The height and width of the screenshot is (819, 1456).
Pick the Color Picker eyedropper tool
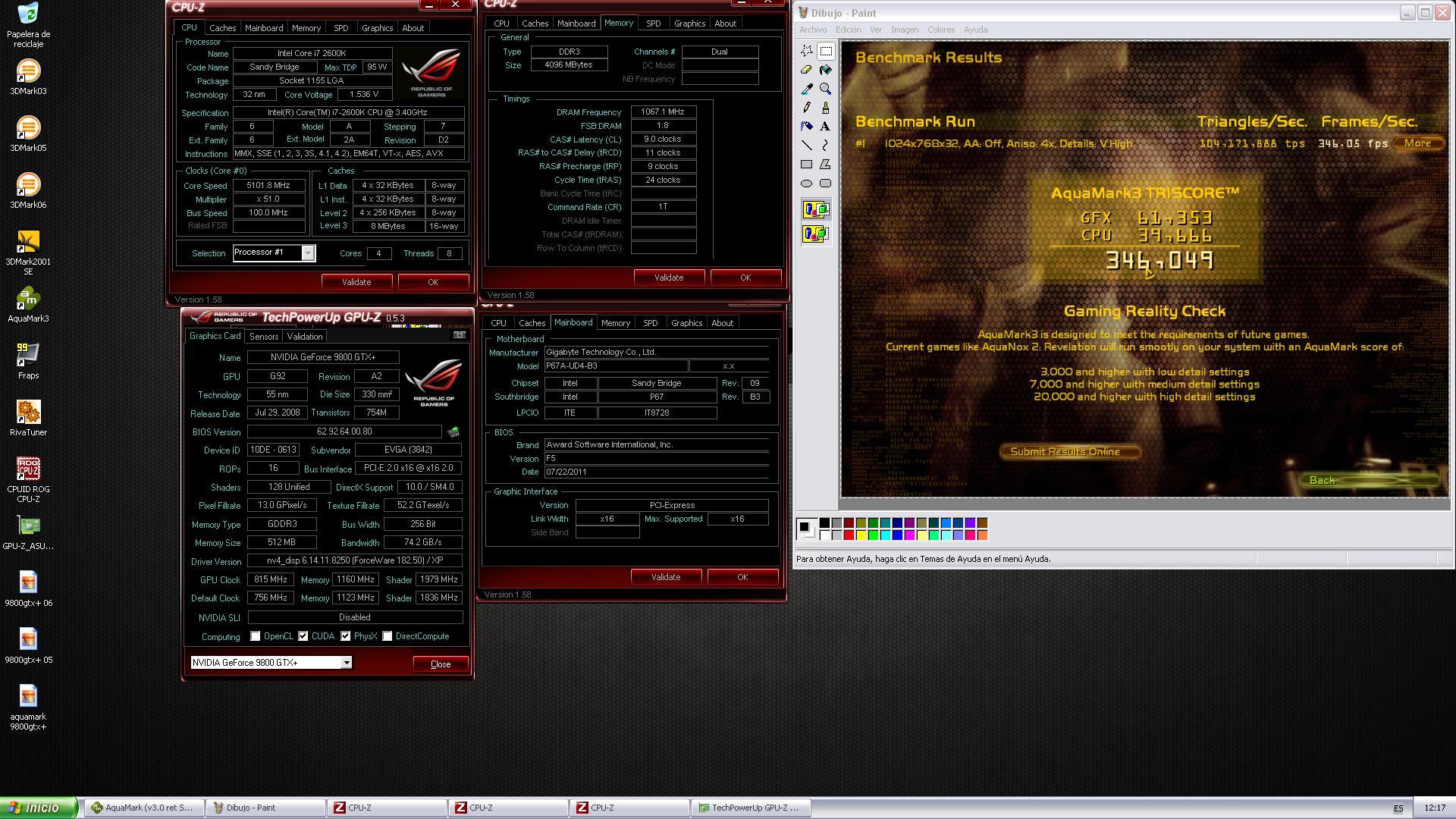[x=807, y=89]
